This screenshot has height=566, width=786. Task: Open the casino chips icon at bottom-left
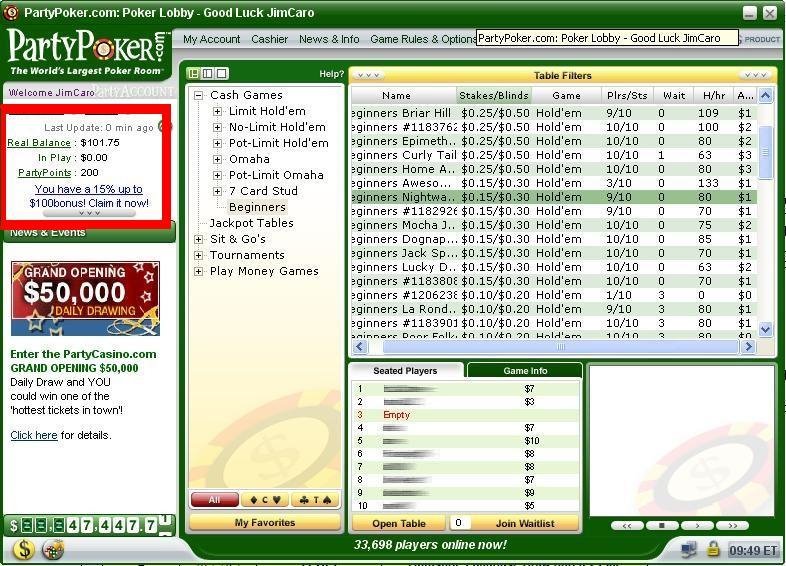[x=53, y=549]
